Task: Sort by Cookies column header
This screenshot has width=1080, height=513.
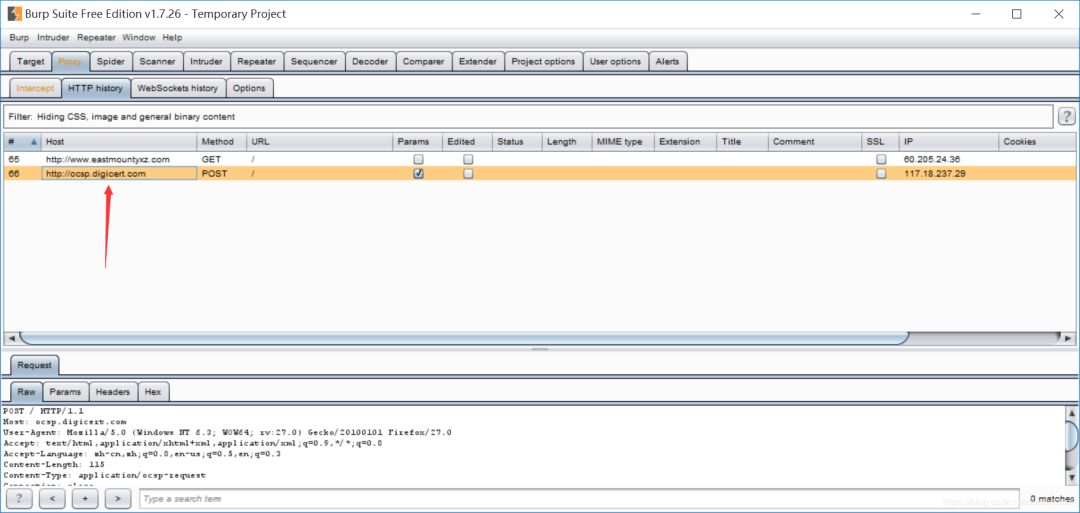Action: [x=1037, y=142]
